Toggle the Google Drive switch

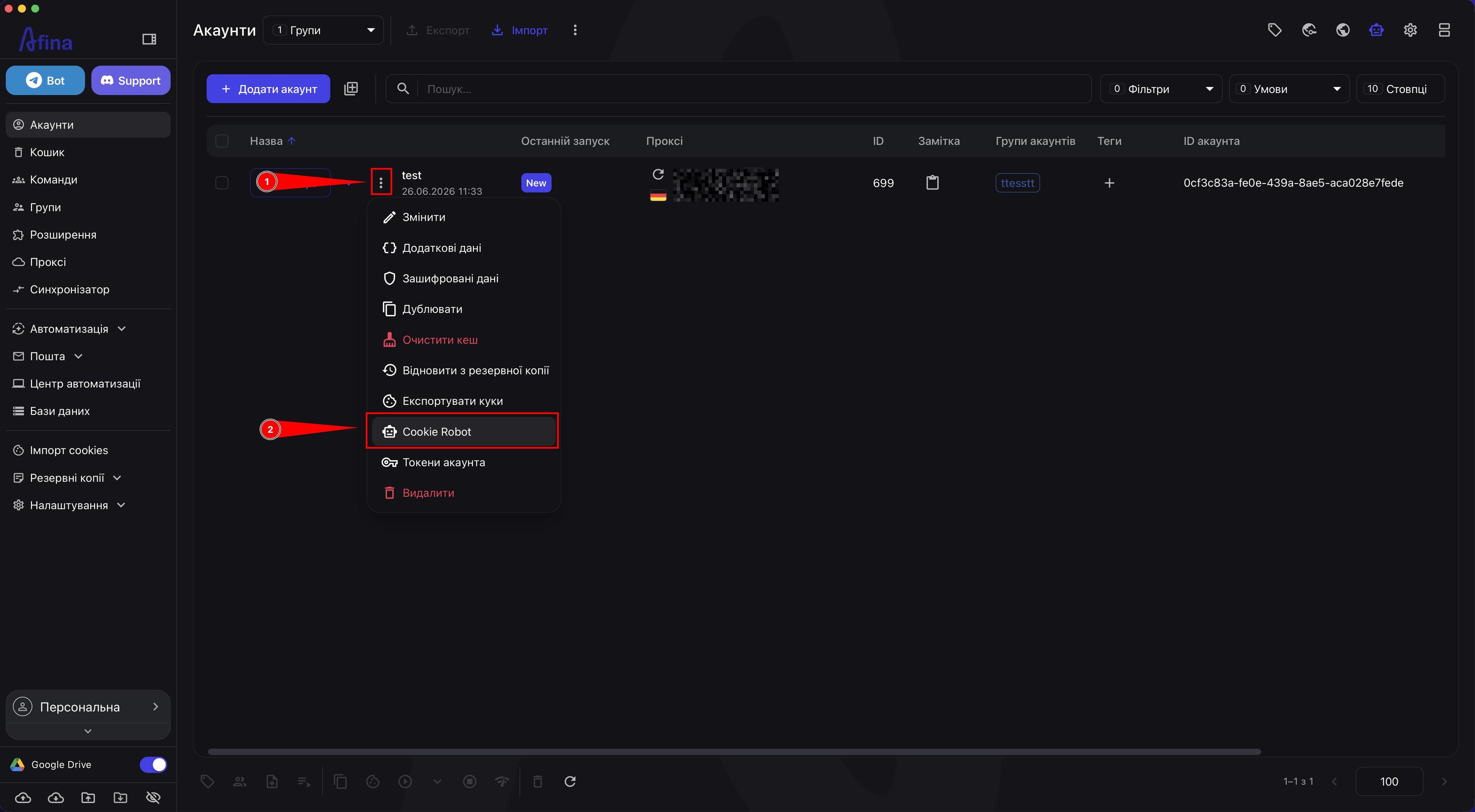coord(153,764)
